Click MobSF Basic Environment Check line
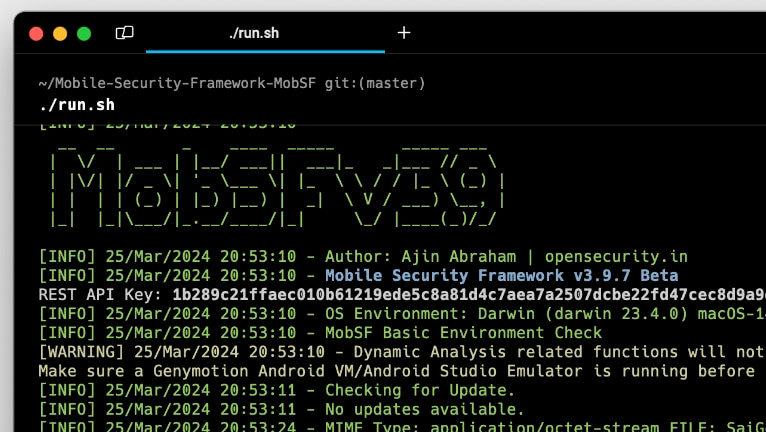This screenshot has height=432, width=766. (x=320, y=333)
